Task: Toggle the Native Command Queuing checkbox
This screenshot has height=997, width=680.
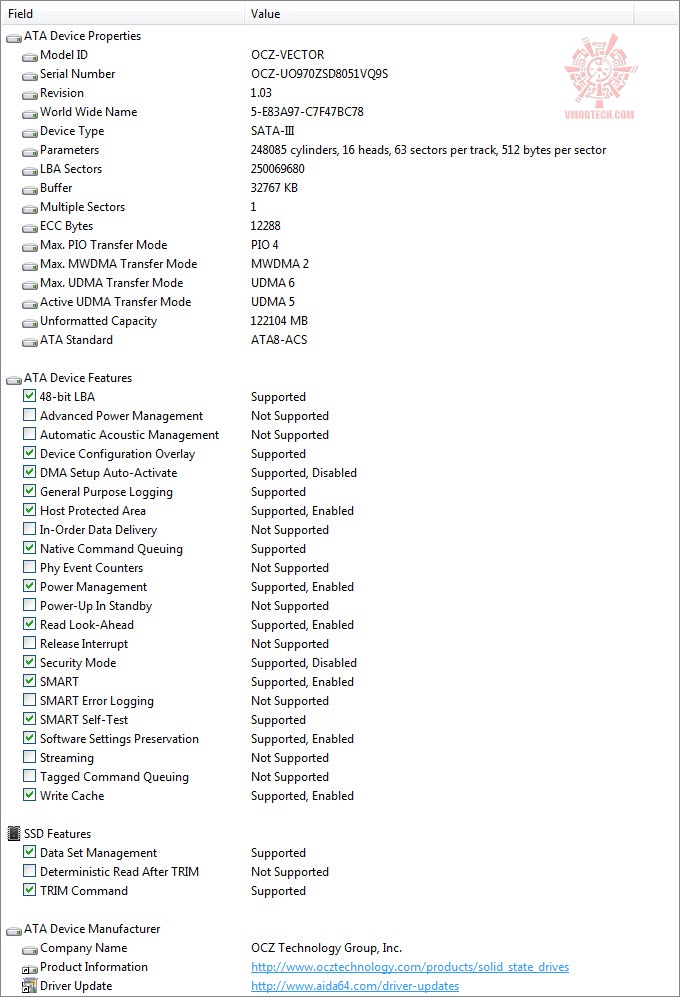Action: pyautogui.click(x=29, y=547)
